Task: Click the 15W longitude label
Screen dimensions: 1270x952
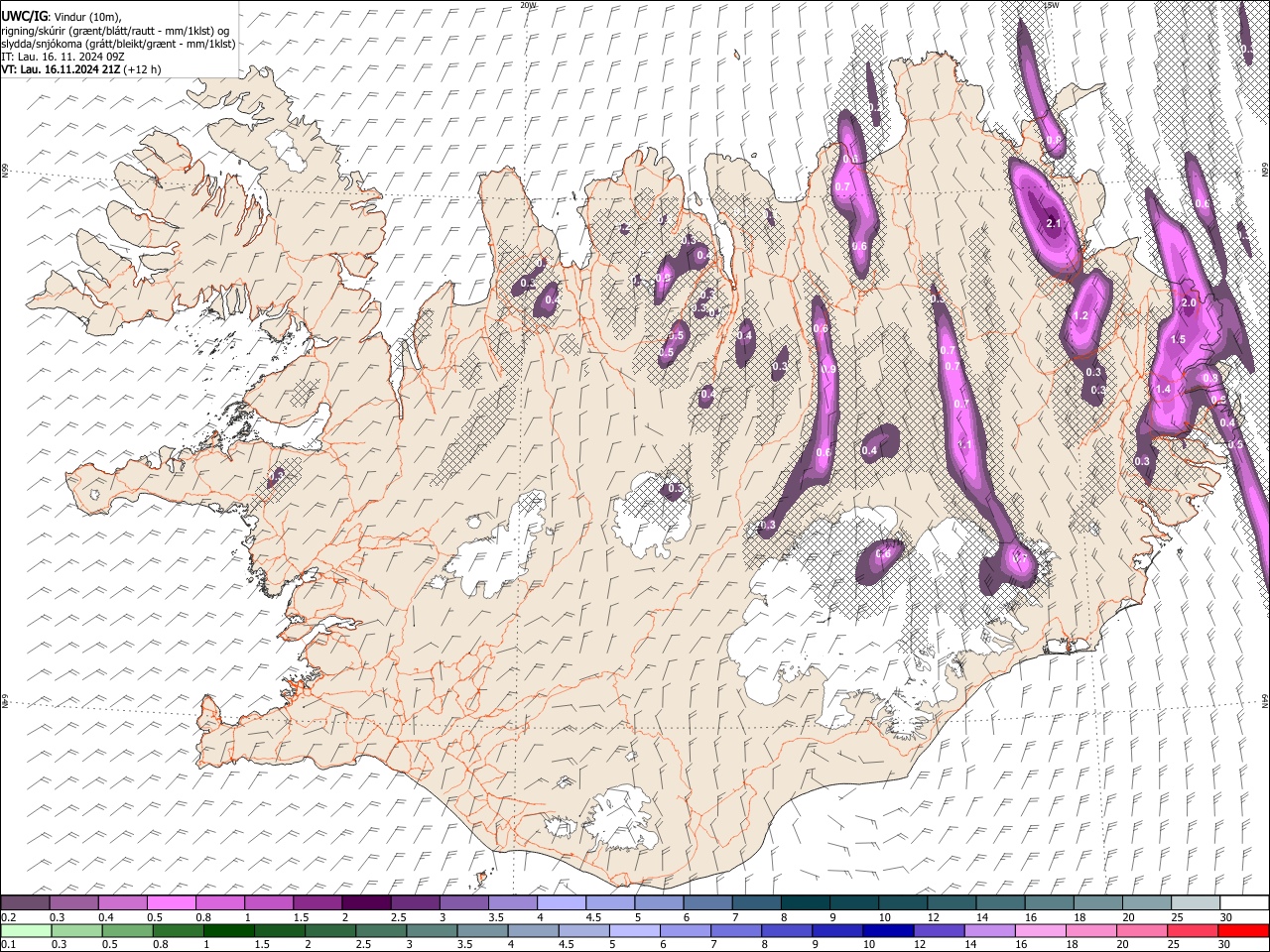Action: click(x=1052, y=5)
